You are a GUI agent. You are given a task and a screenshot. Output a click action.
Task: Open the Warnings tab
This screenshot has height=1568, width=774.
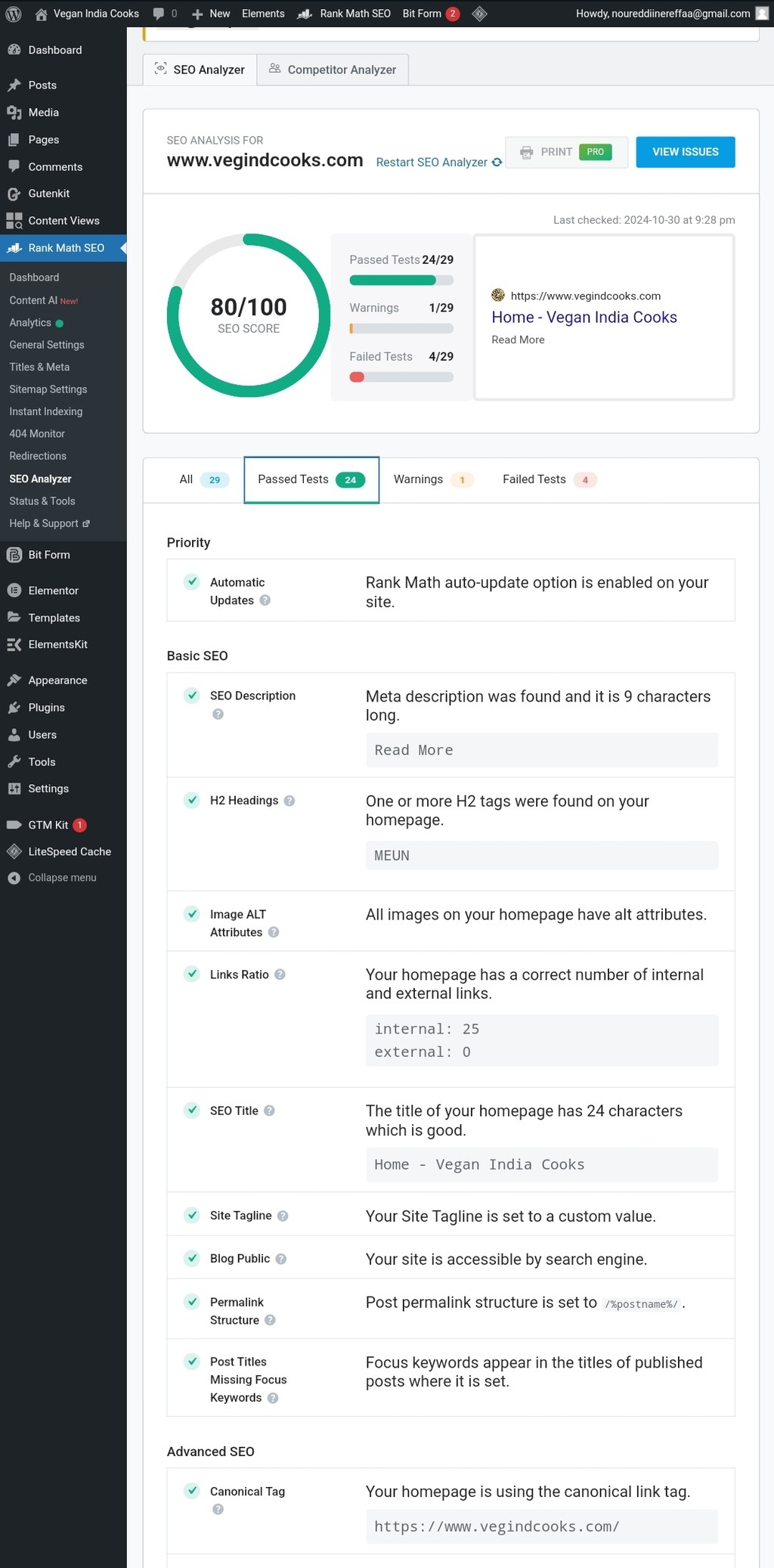[433, 479]
